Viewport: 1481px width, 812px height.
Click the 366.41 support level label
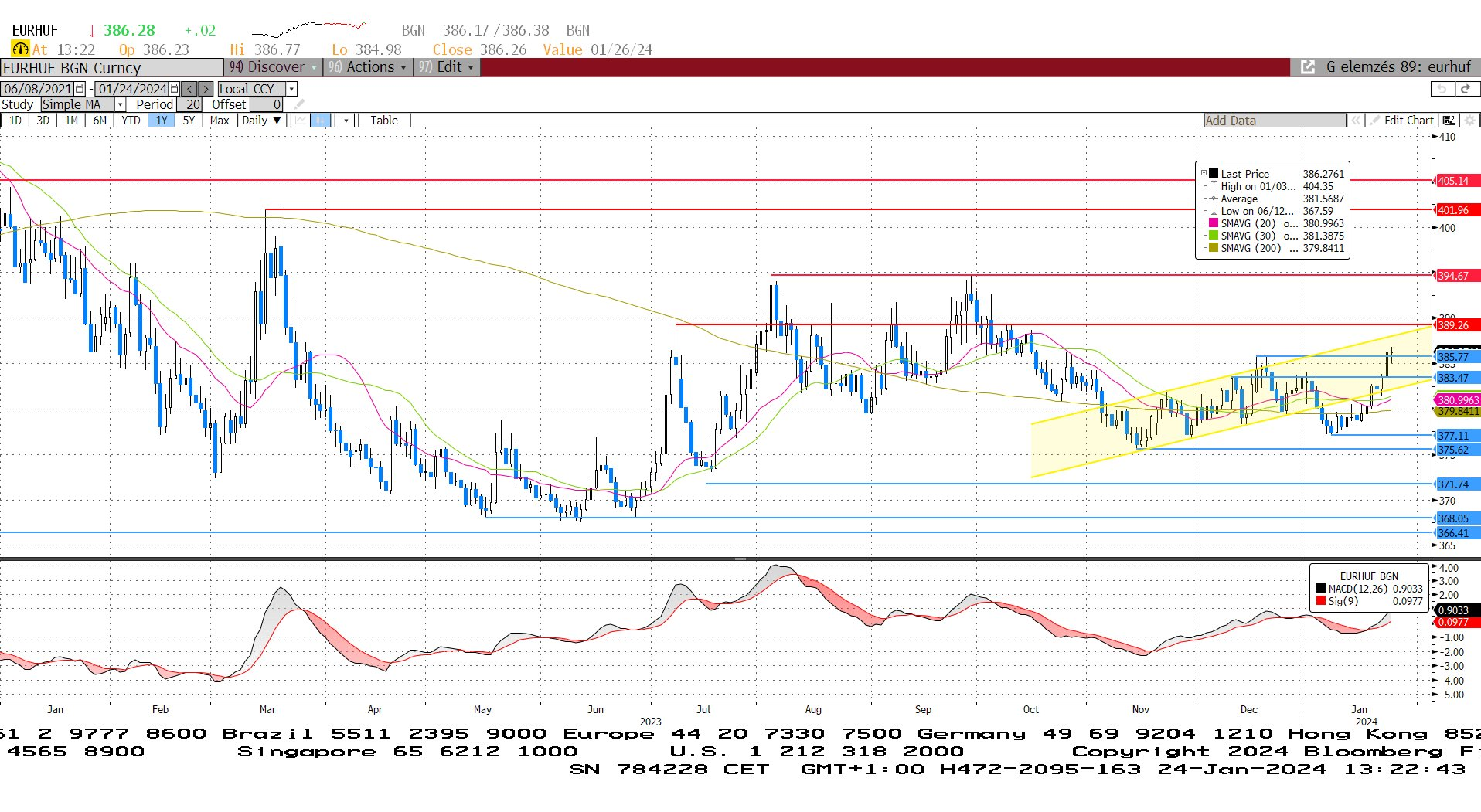click(x=1456, y=533)
